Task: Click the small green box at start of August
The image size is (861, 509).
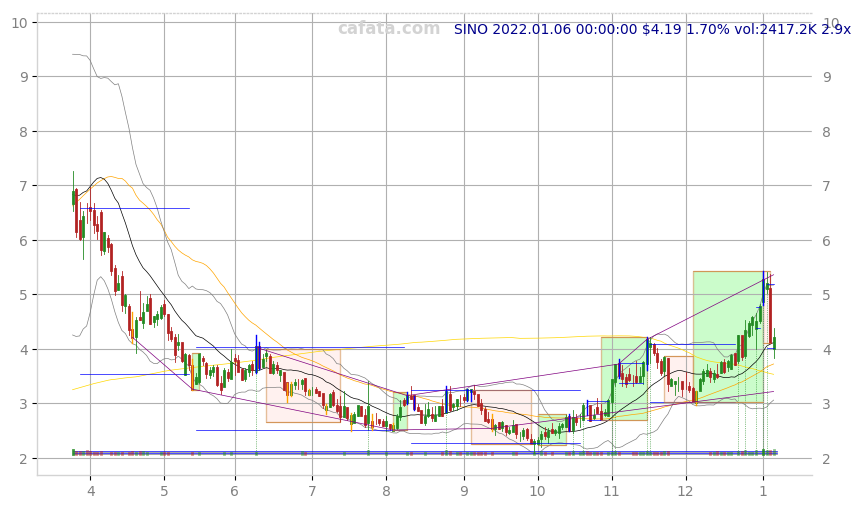Action: pos(400,411)
